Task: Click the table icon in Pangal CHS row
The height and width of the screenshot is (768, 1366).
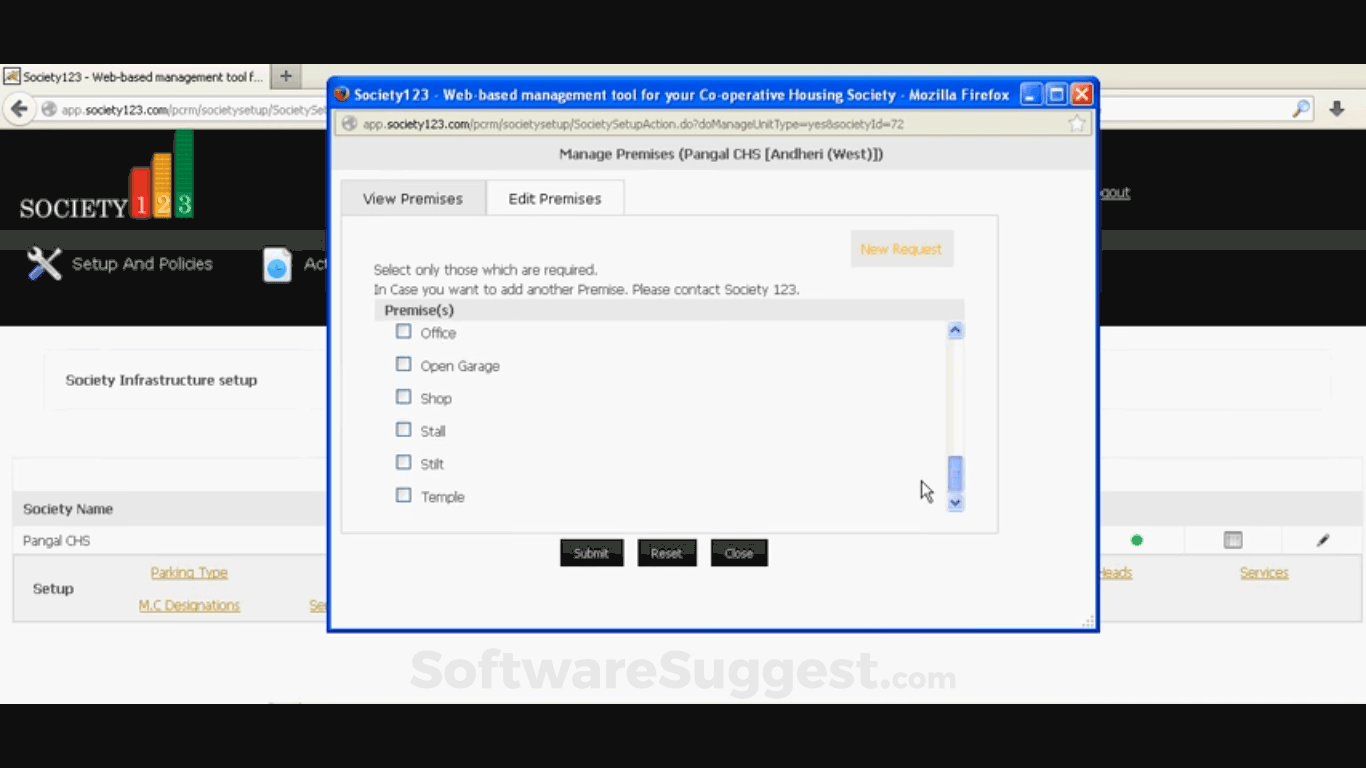Action: pyautogui.click(x=1233, y=540)
